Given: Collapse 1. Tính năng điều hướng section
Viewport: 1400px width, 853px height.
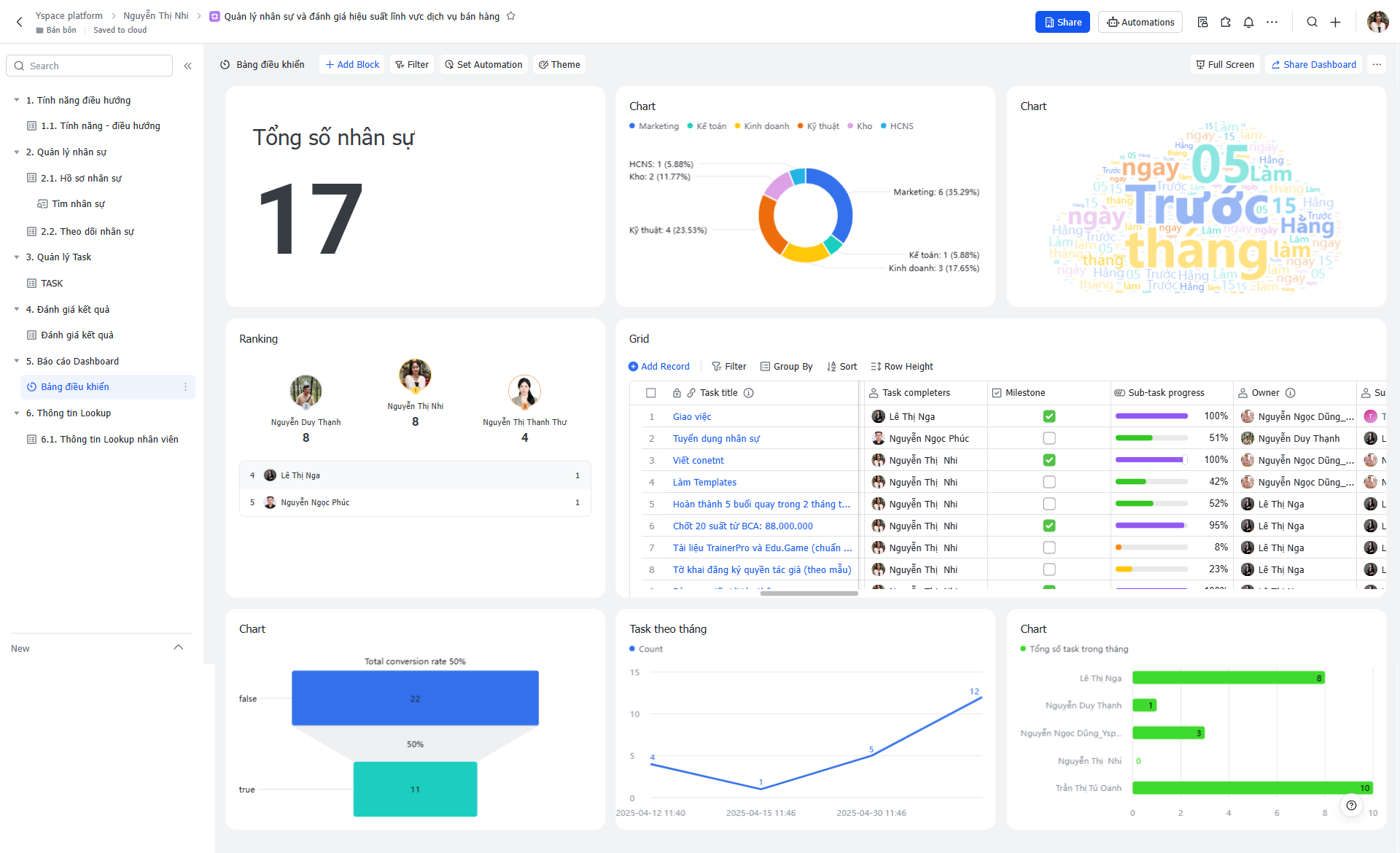Looking at the screenshot, I should click(x=17, y=100).
